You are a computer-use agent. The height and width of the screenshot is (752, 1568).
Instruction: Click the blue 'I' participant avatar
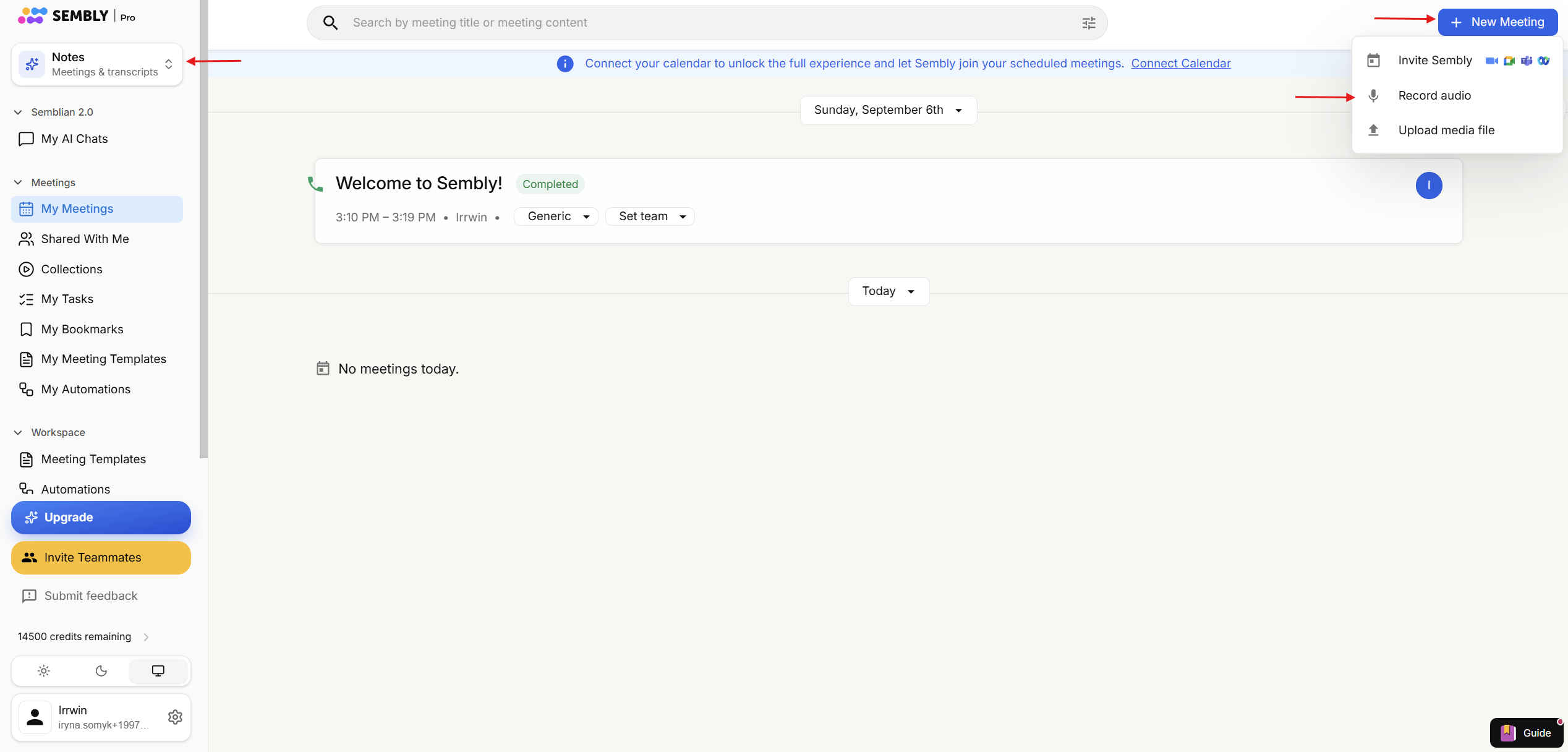pyautogui.click(x=1429, y=186)
